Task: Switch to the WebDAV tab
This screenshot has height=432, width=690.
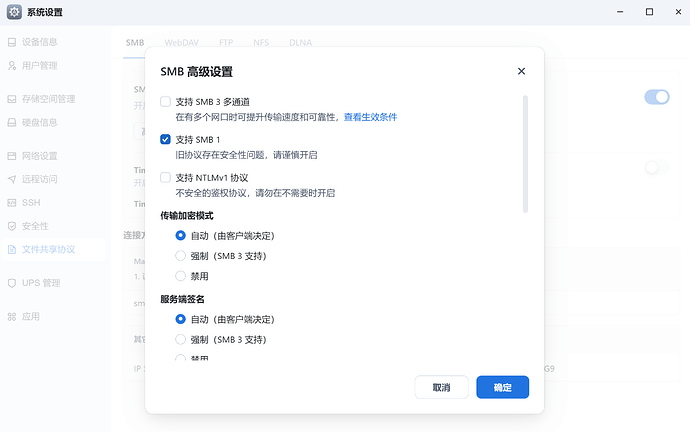Action: 181,43
